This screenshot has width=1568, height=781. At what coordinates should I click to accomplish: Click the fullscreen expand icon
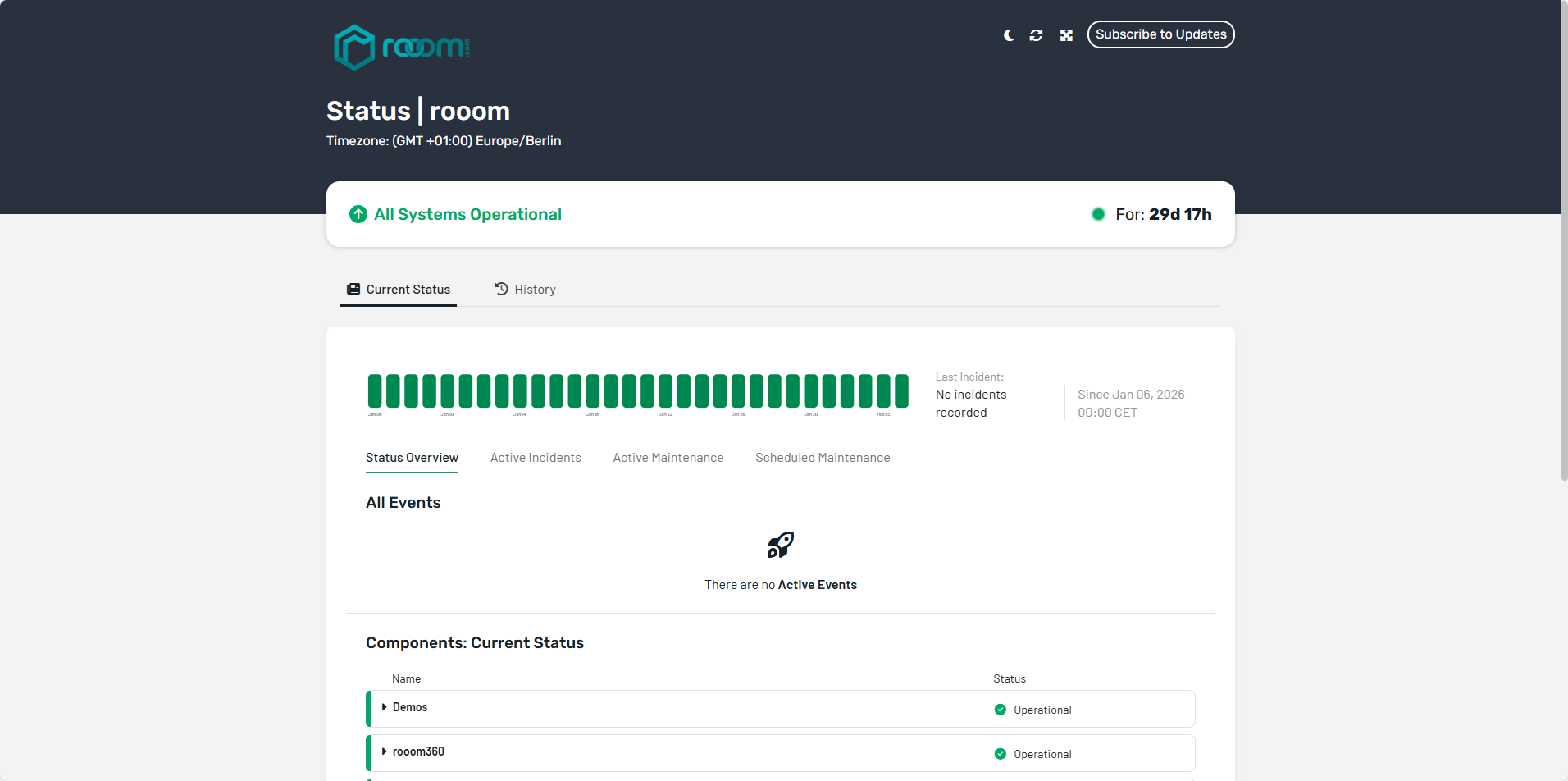[x=1066, y=35]
